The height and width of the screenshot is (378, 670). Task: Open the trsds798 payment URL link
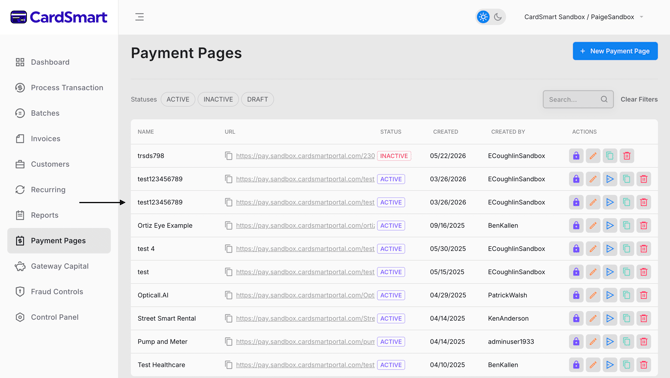[305, 156]
